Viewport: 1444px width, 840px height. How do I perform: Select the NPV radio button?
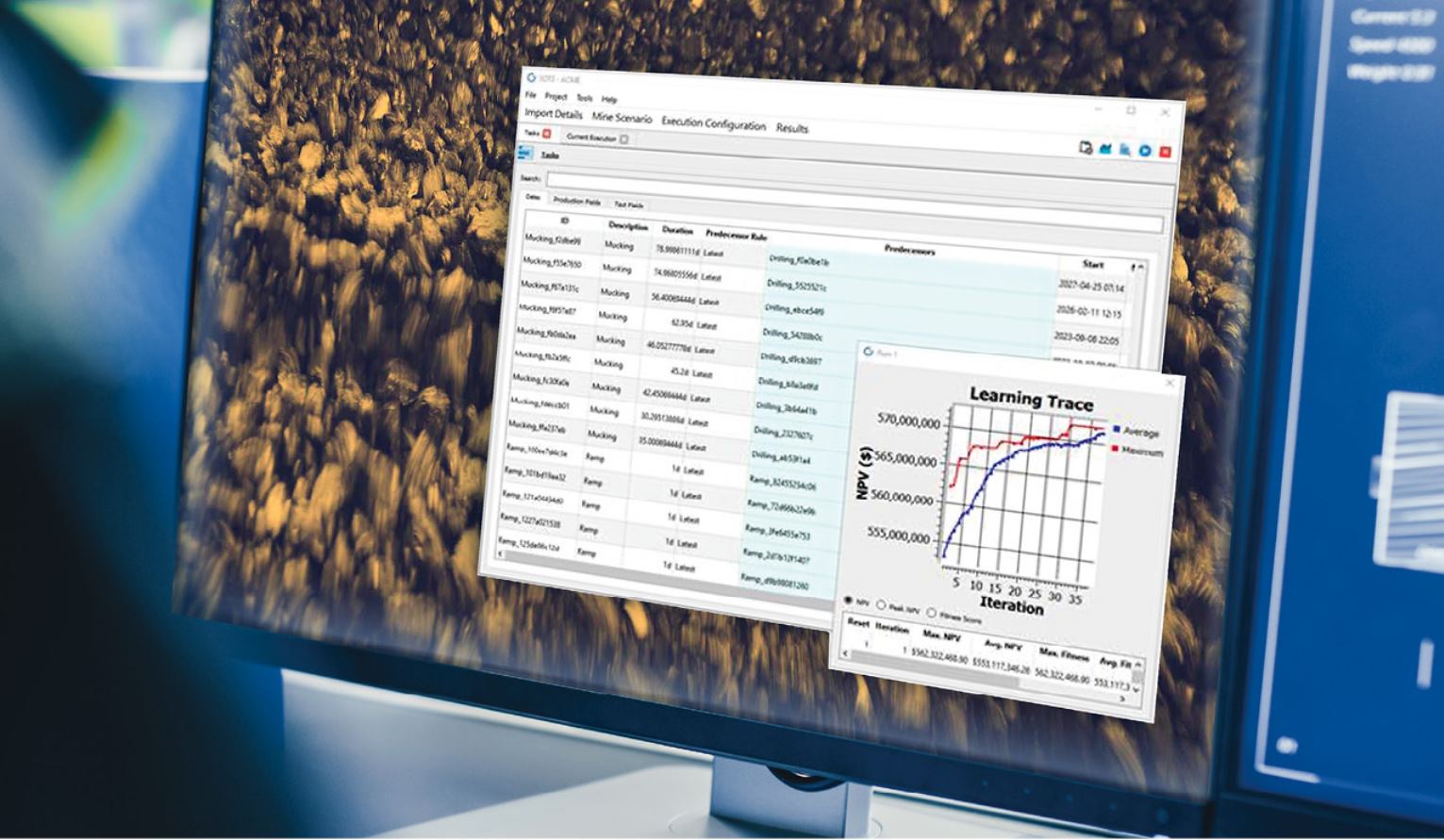[848, 601]
